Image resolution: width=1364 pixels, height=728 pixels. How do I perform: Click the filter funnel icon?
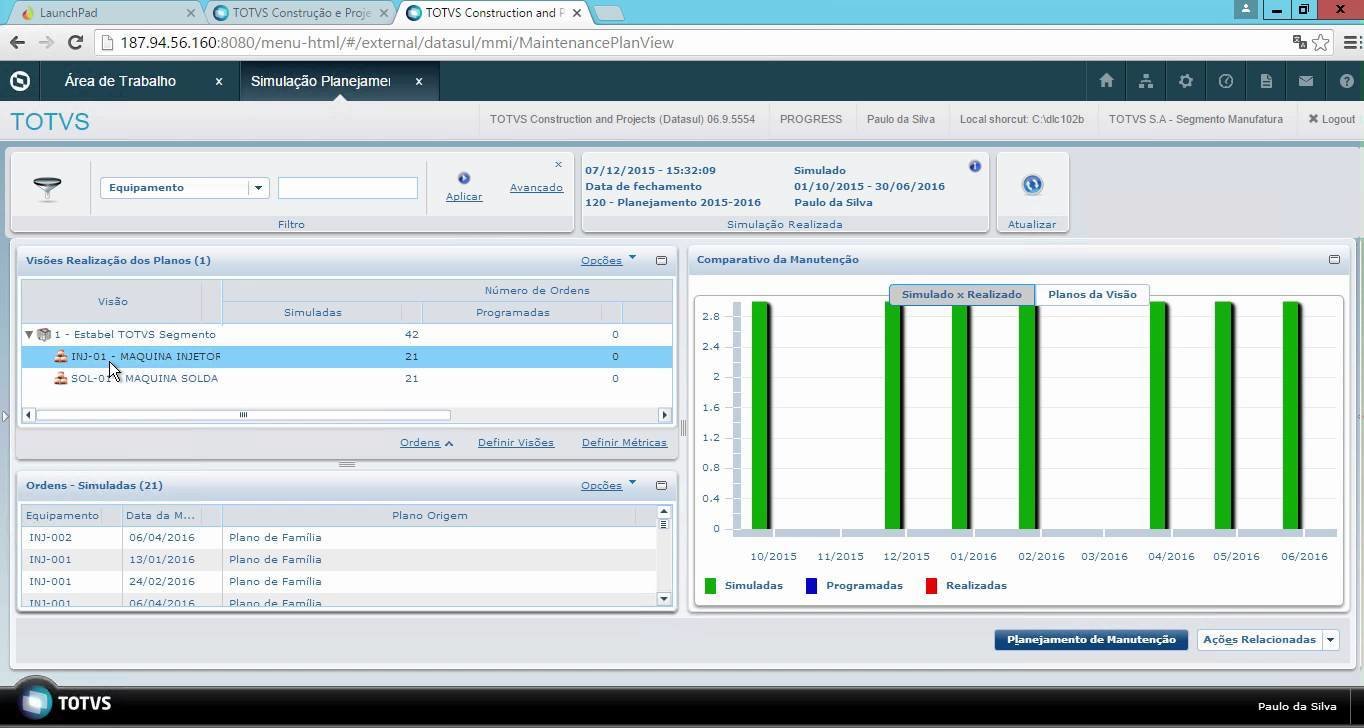click(x=47, y=188)
